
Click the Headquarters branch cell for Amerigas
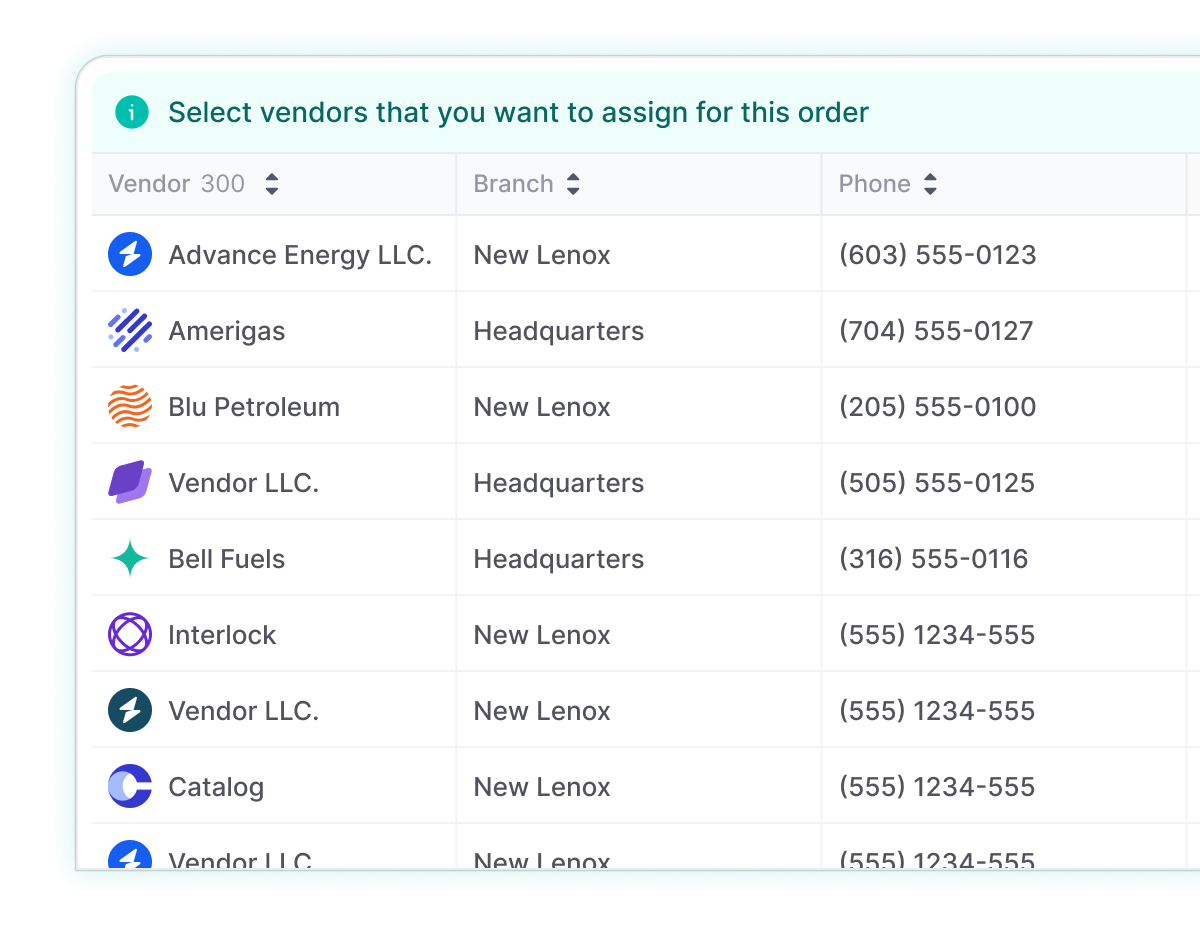pyautogui.click(x=558, y=331)
